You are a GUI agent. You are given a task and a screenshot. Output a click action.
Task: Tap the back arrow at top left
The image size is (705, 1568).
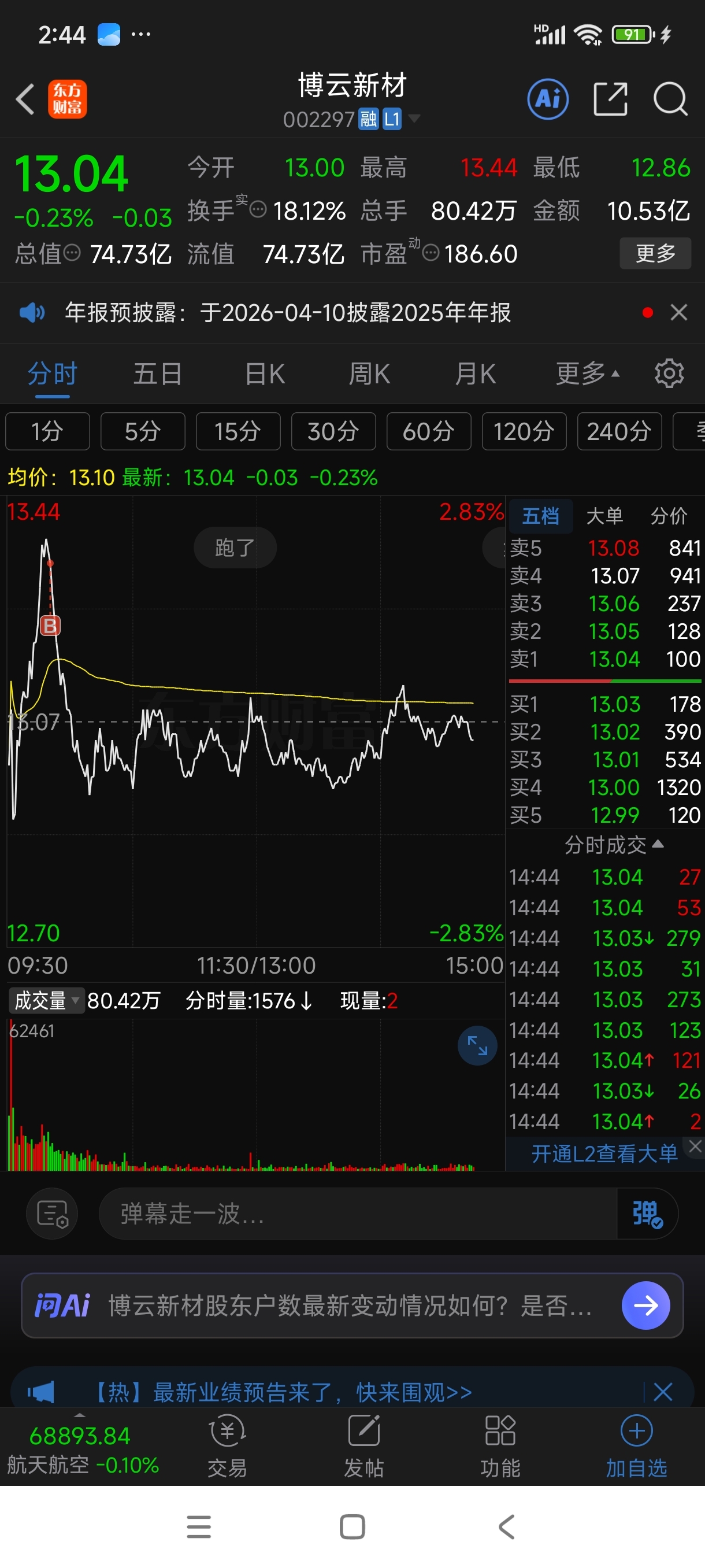25,99
